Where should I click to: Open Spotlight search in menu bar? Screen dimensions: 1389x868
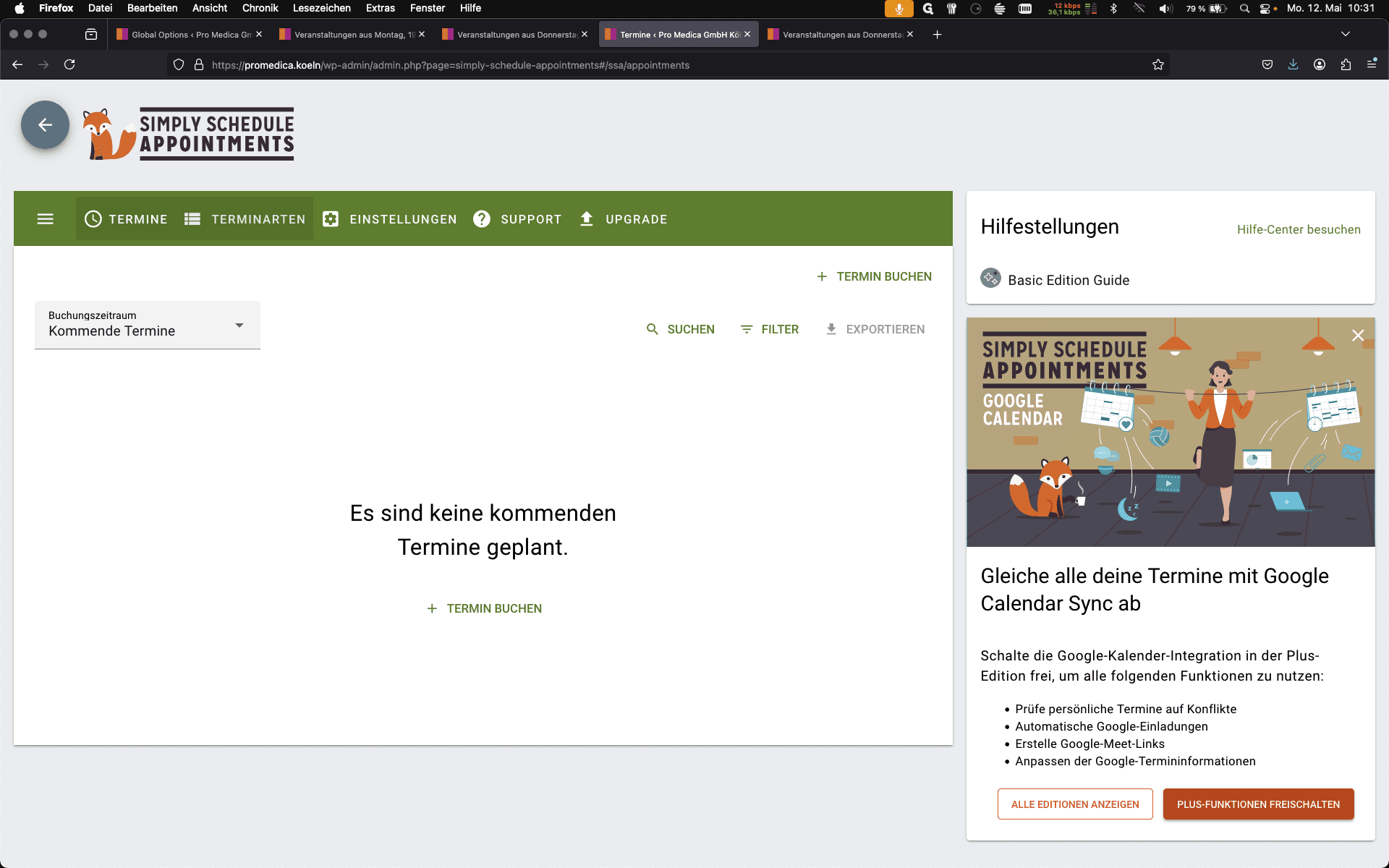[x=1244, y=9]
